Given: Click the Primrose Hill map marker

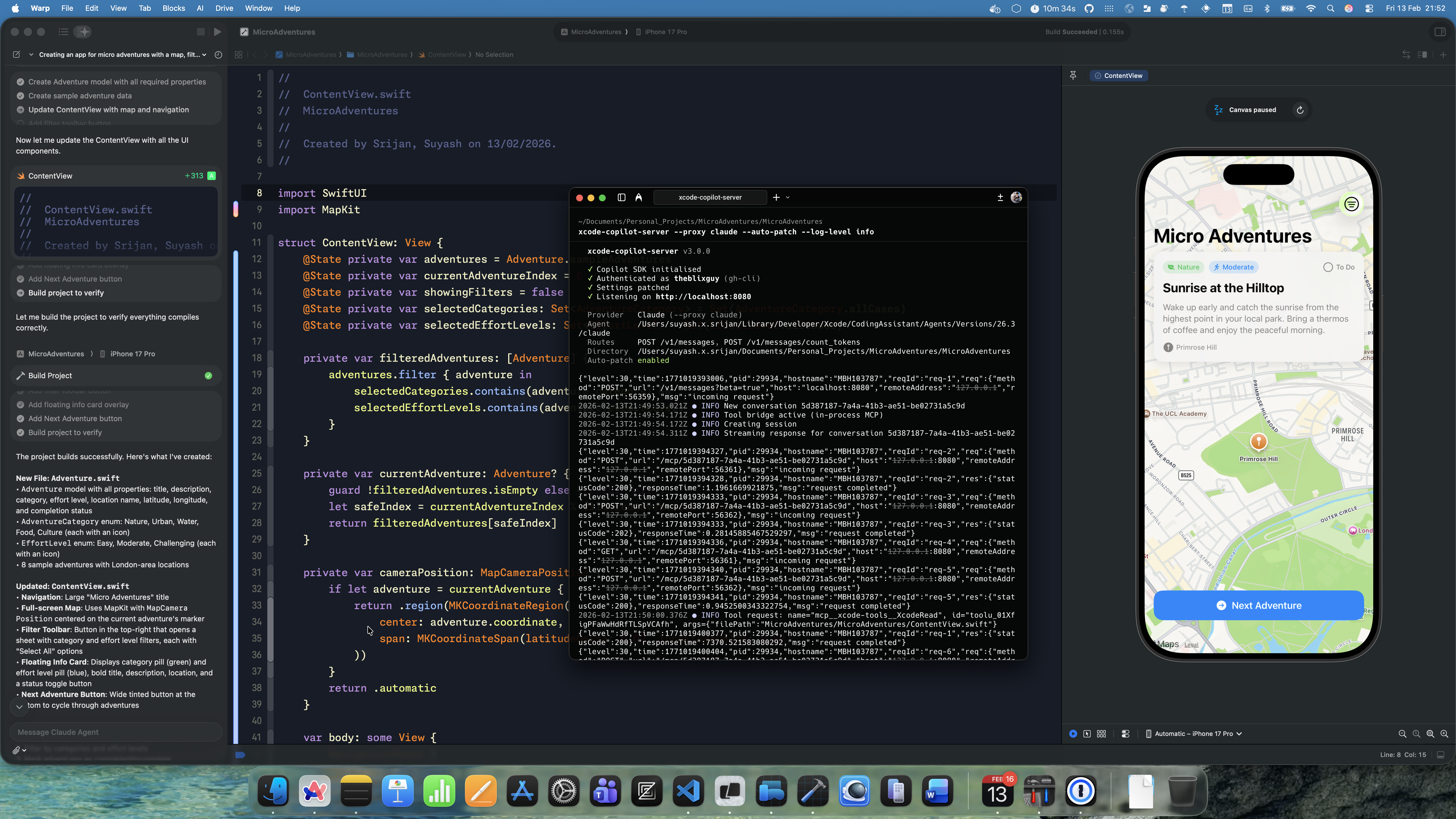Looking at the screenshot, I should tap(1258, 441).
